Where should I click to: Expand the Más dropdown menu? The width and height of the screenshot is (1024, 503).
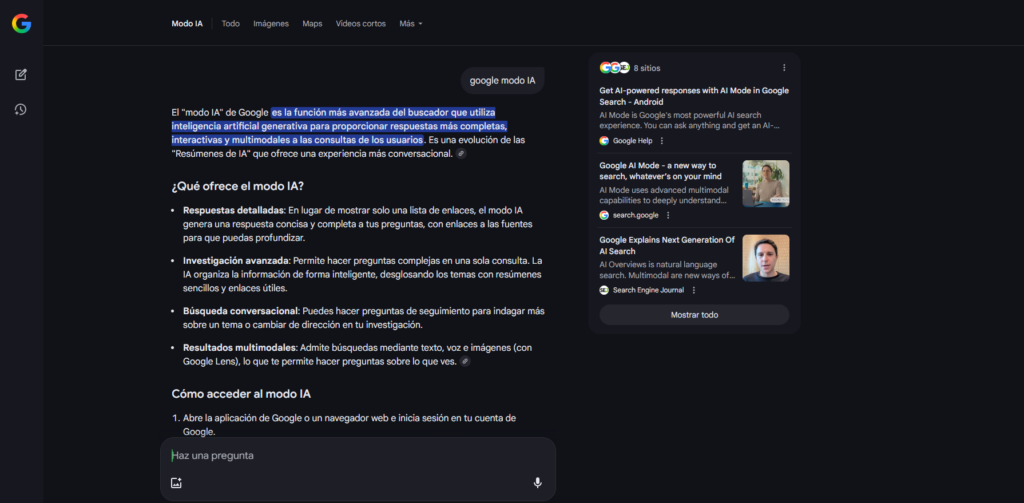pyautogui.click(x=410, y=23)
